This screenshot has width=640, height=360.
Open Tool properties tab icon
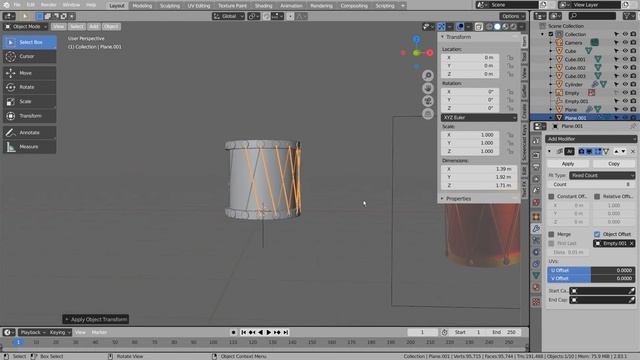tap(536, 141)
